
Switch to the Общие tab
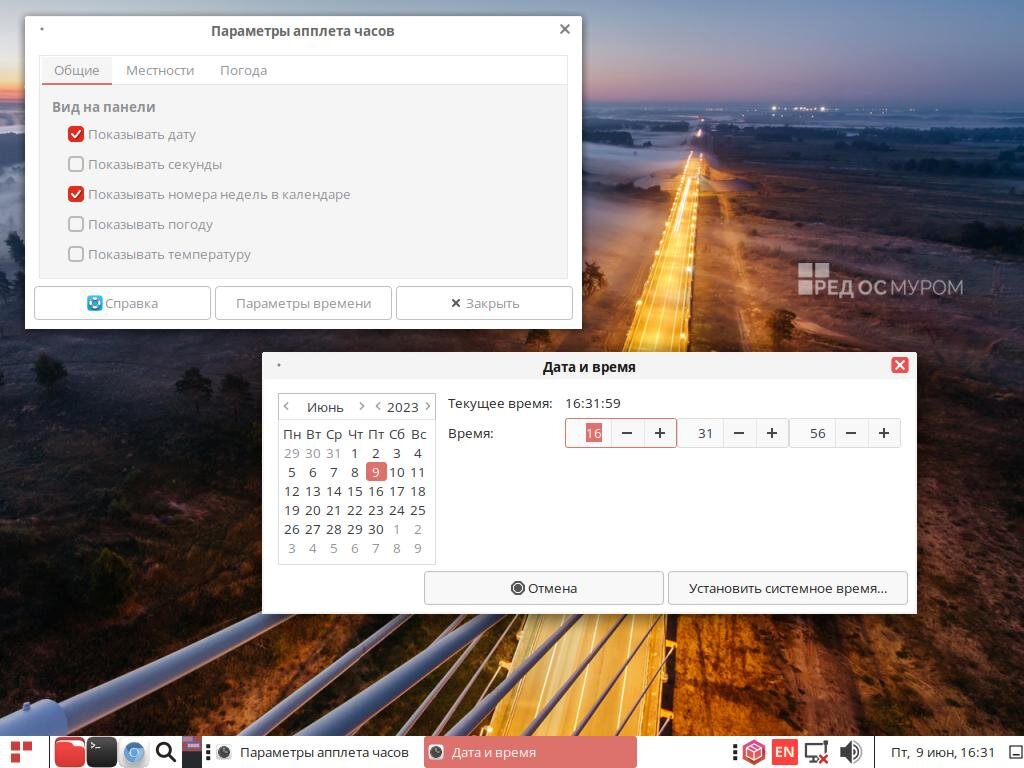tap(76, 71)
